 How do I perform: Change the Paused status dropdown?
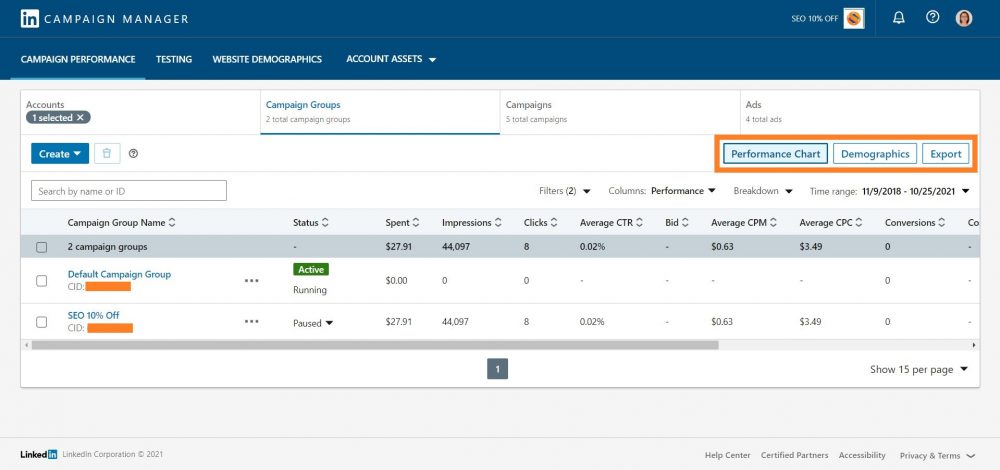(312, 323)
